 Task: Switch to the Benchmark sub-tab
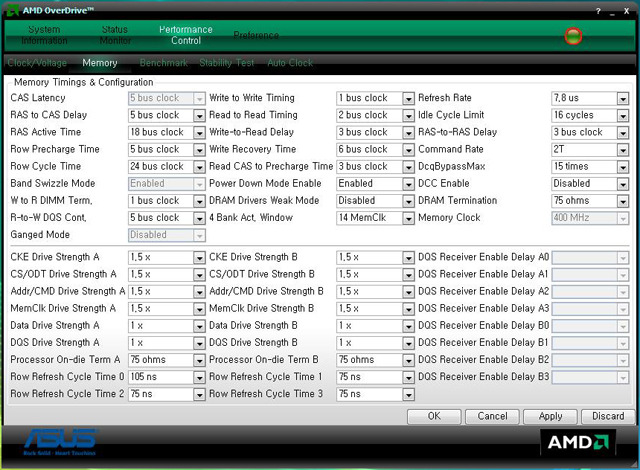(164, 63)
